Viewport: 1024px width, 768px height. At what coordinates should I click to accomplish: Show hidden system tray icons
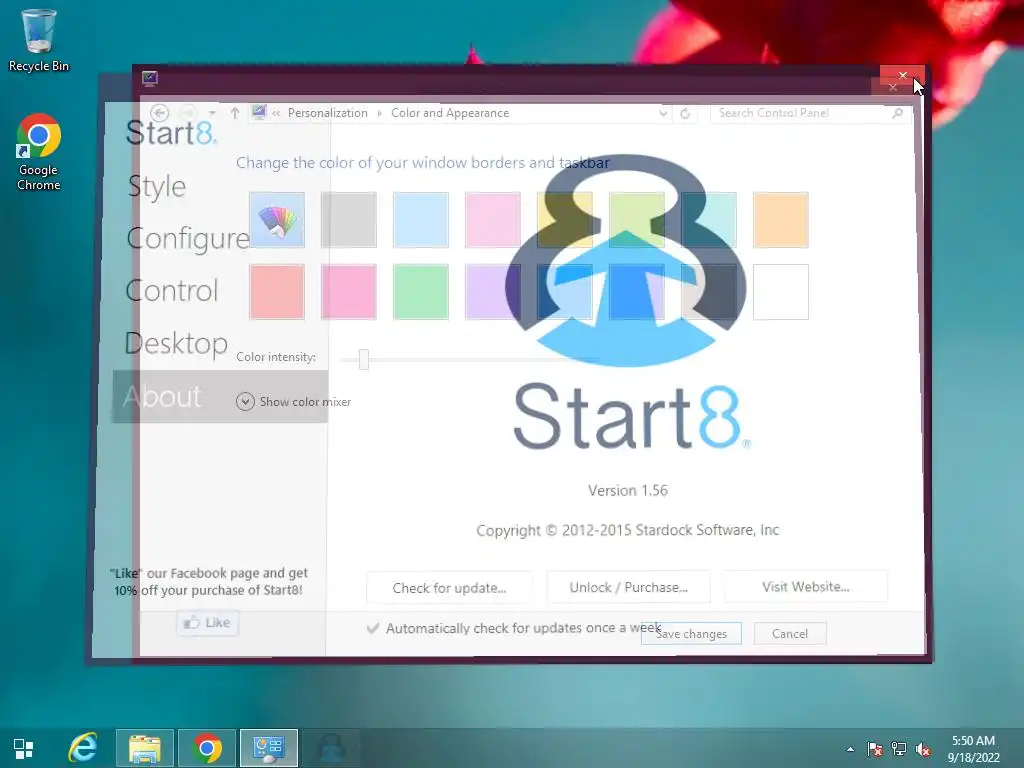[x=850, y=749]
